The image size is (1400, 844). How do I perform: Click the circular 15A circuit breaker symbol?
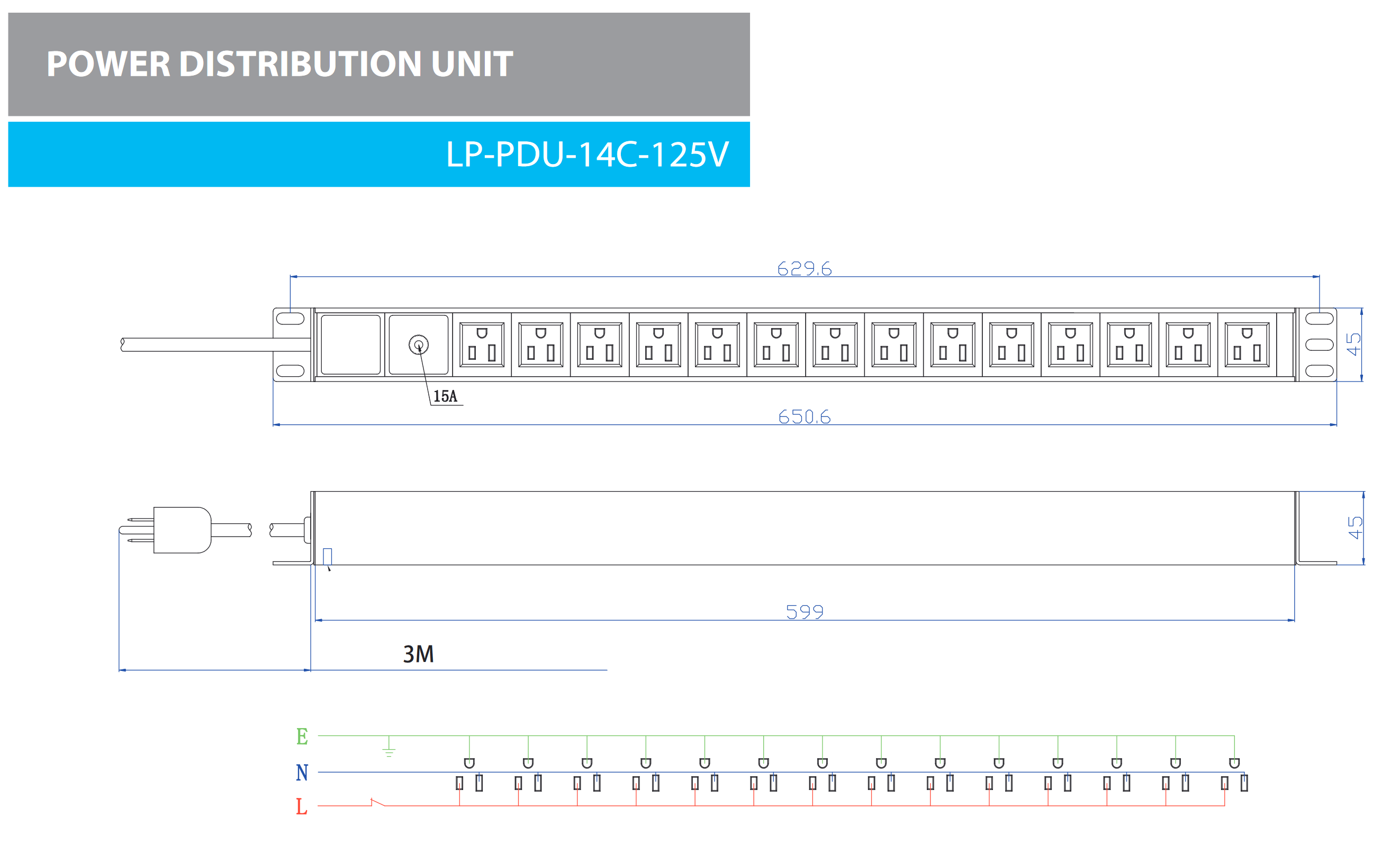click(x=419, y=345)
